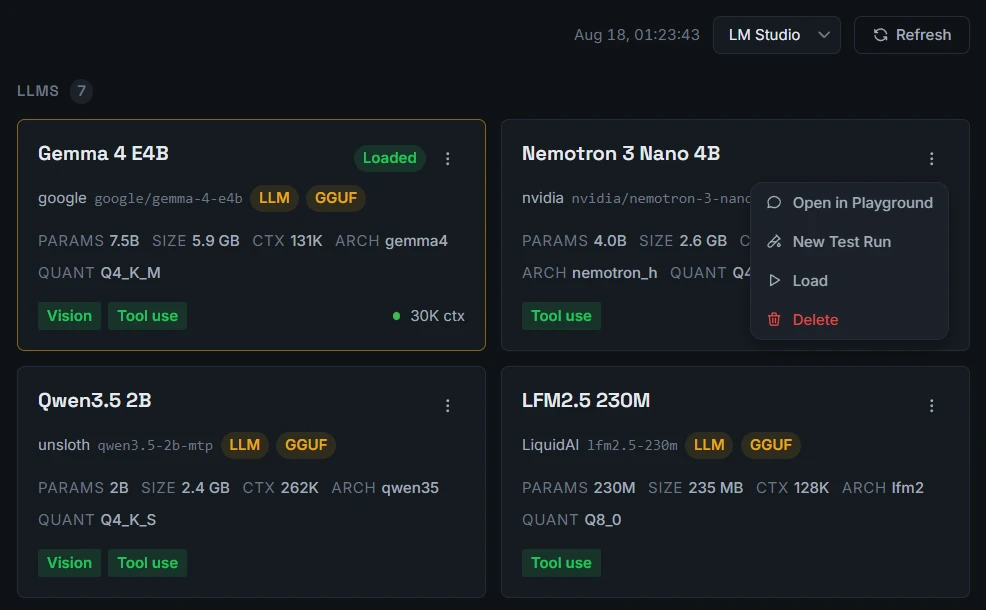This screenshot has height=610, width=986.
Task: Click the chat bubble icon for Playground
Action: coord(774,202)
